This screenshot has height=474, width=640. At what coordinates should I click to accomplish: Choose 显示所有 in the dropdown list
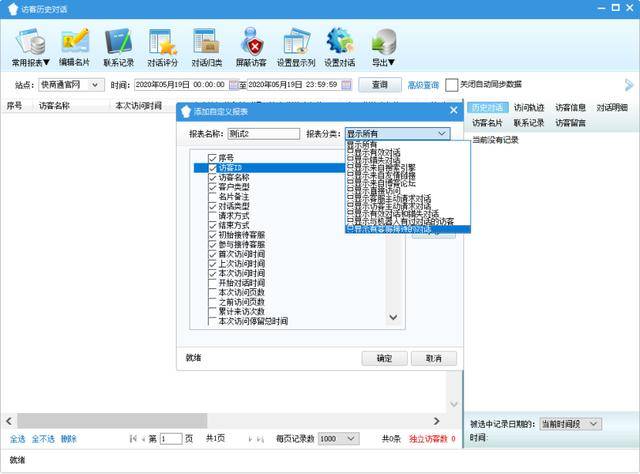[408, 145]
